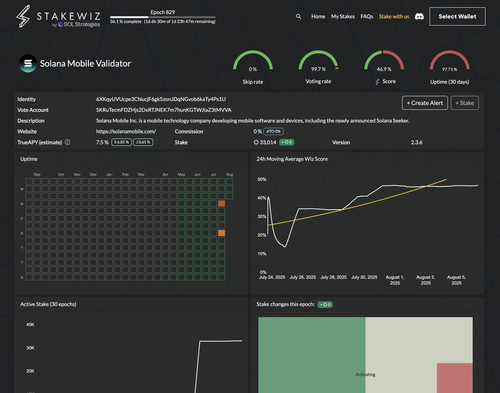Click the epoch completion text under the bar

pyautogui.click(x=163, y=22)
